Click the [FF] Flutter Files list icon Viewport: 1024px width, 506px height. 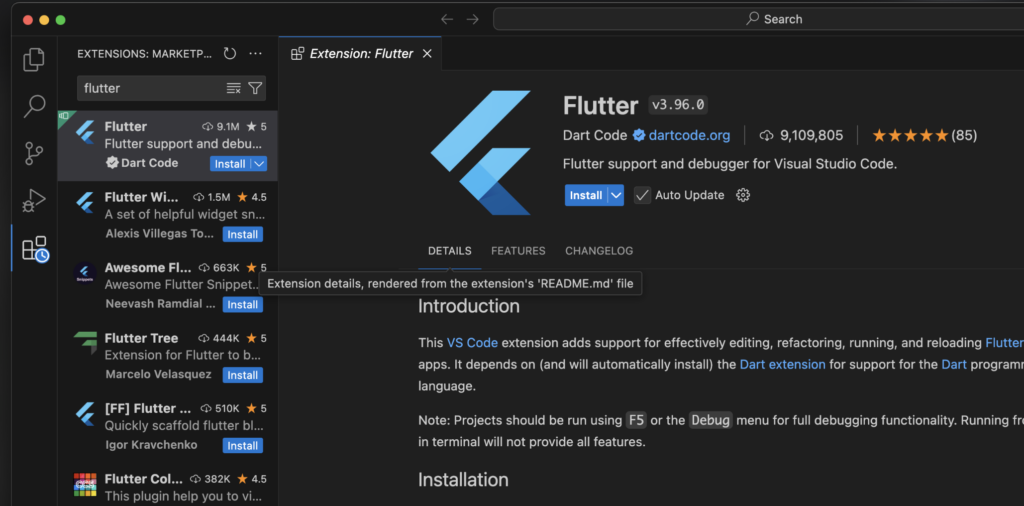point(85,415)
